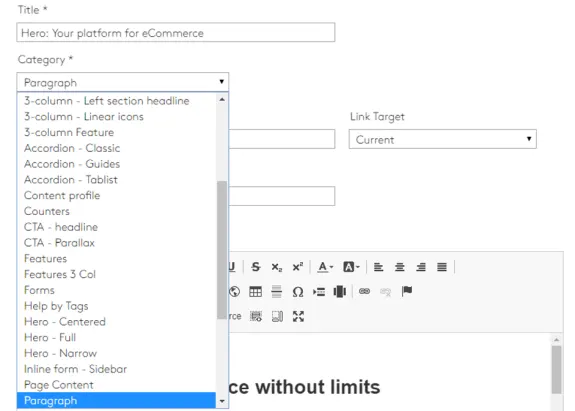Viewport: 575px width, 411px height.
Task: Apply superscript formatting
Action: (297, 267)
